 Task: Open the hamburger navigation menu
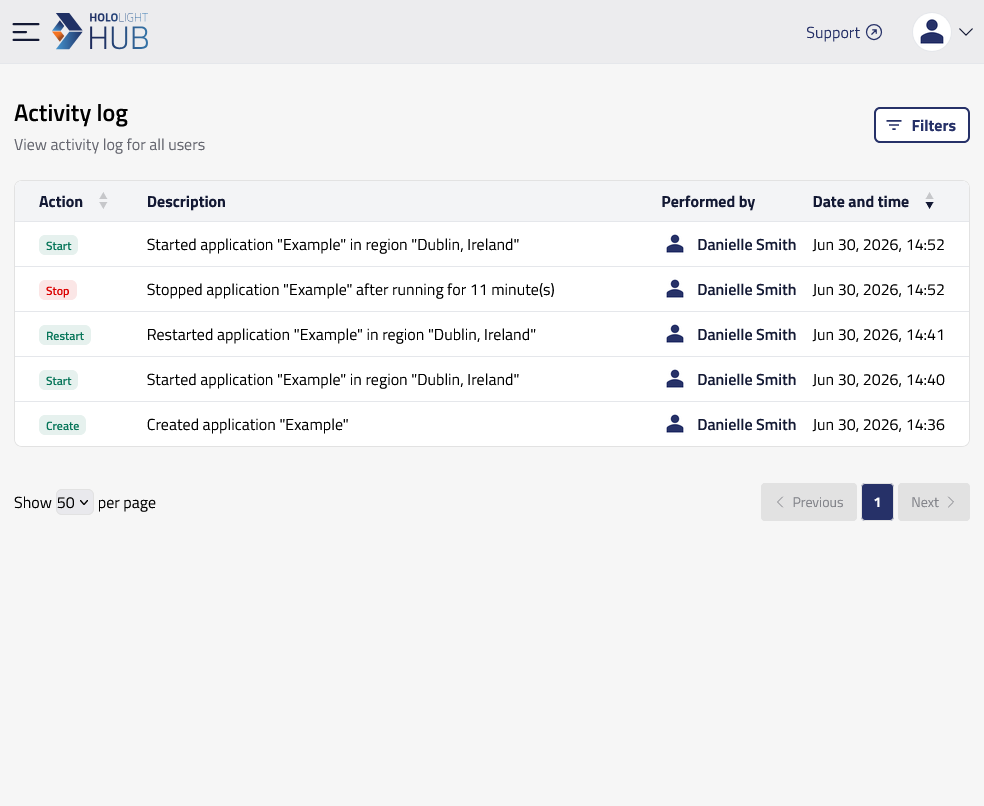(x=26, y=32)
